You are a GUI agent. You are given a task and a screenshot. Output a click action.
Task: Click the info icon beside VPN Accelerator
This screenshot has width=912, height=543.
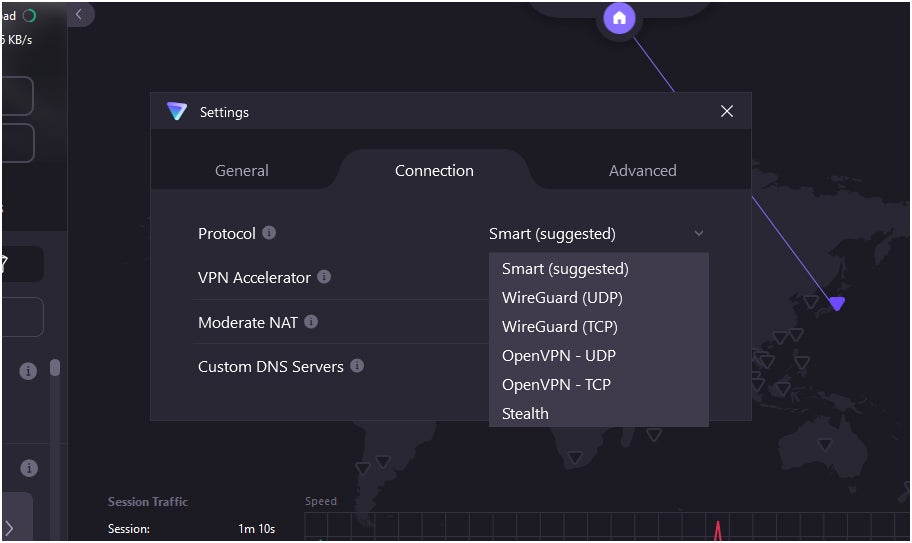click(324, 277)
